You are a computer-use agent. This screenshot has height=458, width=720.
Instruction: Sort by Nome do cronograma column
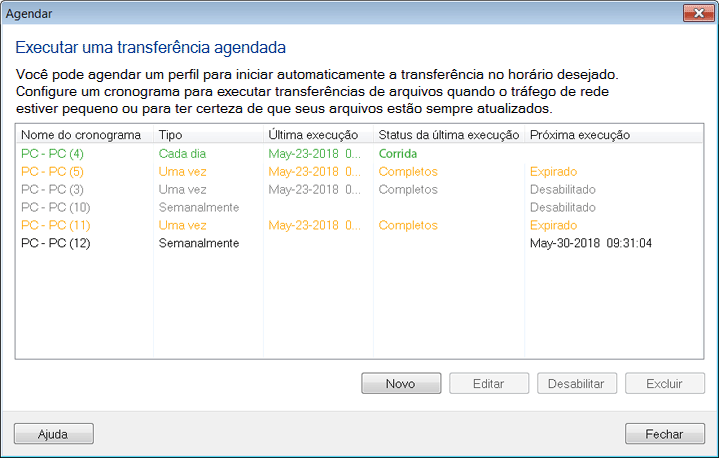pyautogui.click(x=81, y=135)
